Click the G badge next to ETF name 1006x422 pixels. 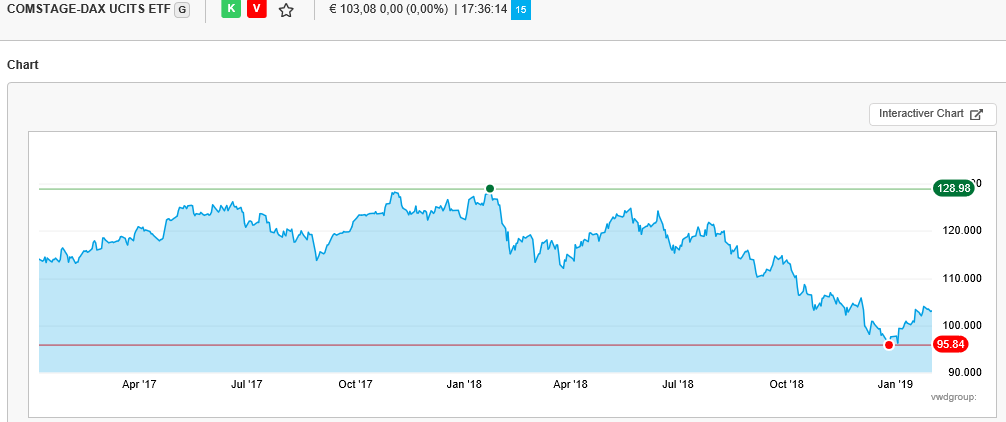[x=181, y=10]
